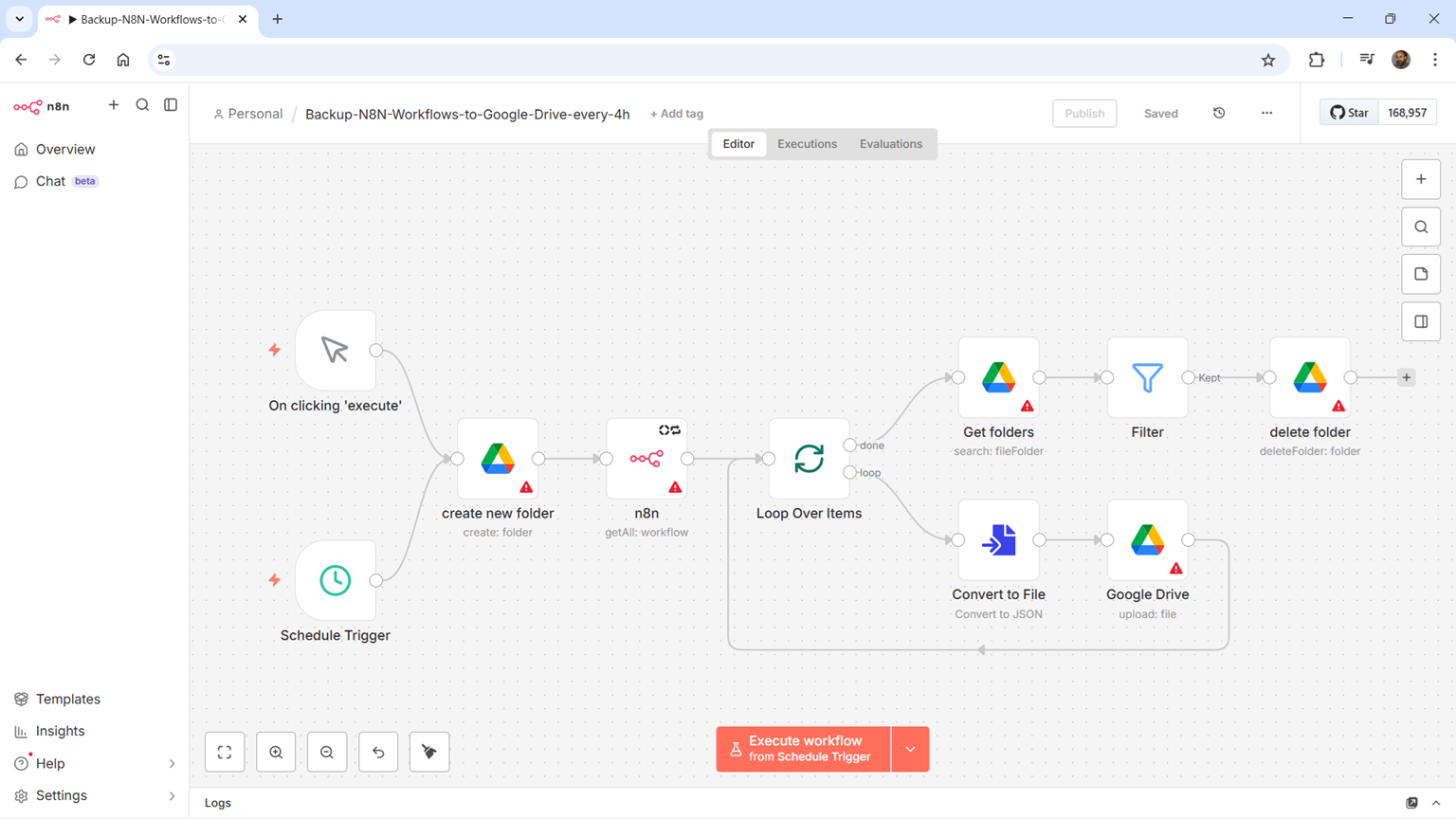Click the tidy up nodes button
Viewport: 1456px width, 819px height.
coord(429,752)
